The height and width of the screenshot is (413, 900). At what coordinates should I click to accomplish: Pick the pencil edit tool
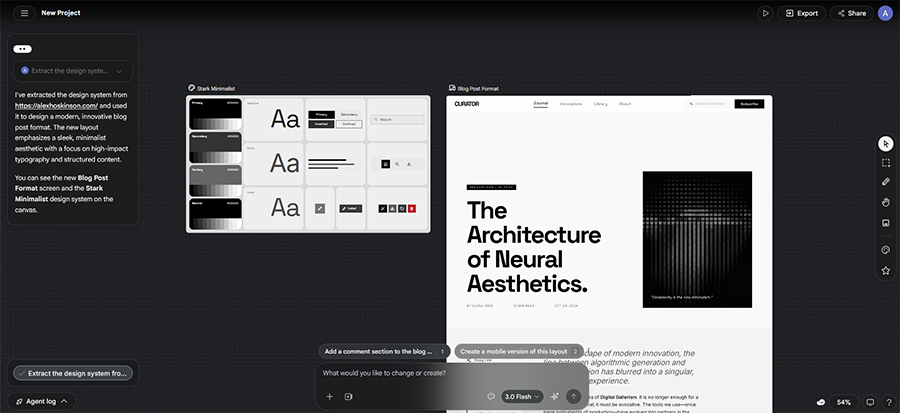coord(885,182)
